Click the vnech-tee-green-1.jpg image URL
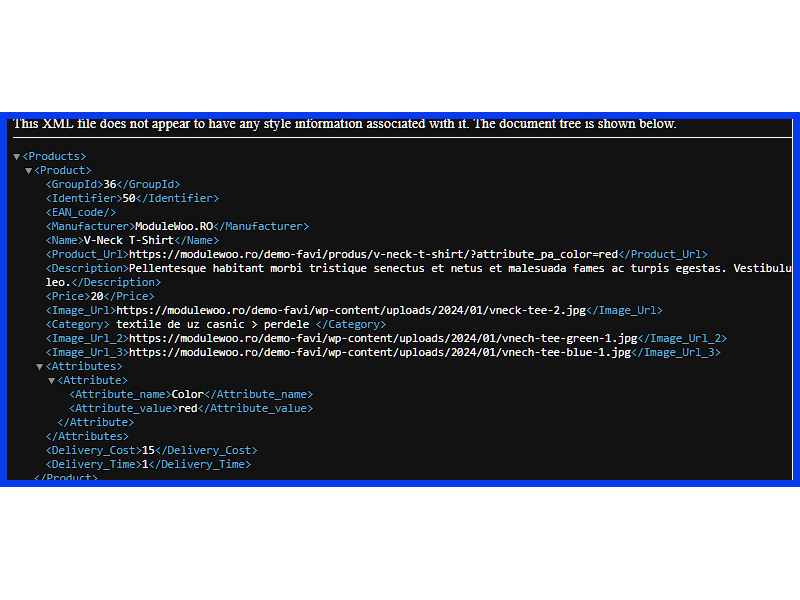 coord(383,338)
